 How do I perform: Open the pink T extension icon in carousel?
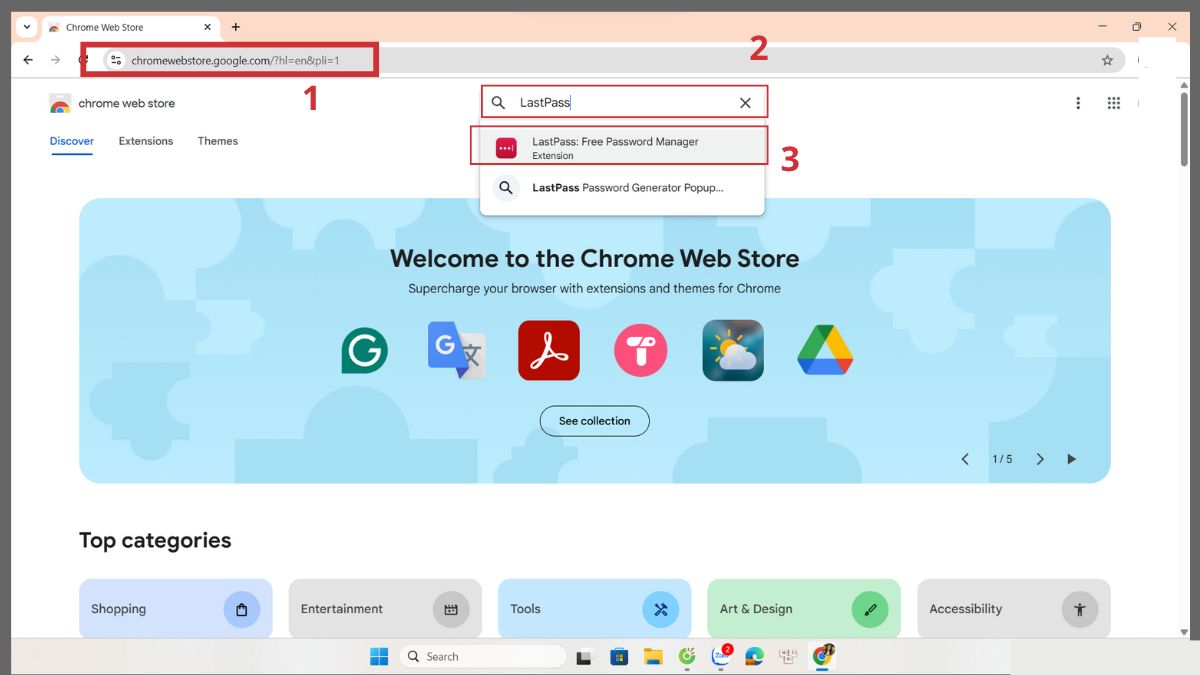[x=641, y=351]
